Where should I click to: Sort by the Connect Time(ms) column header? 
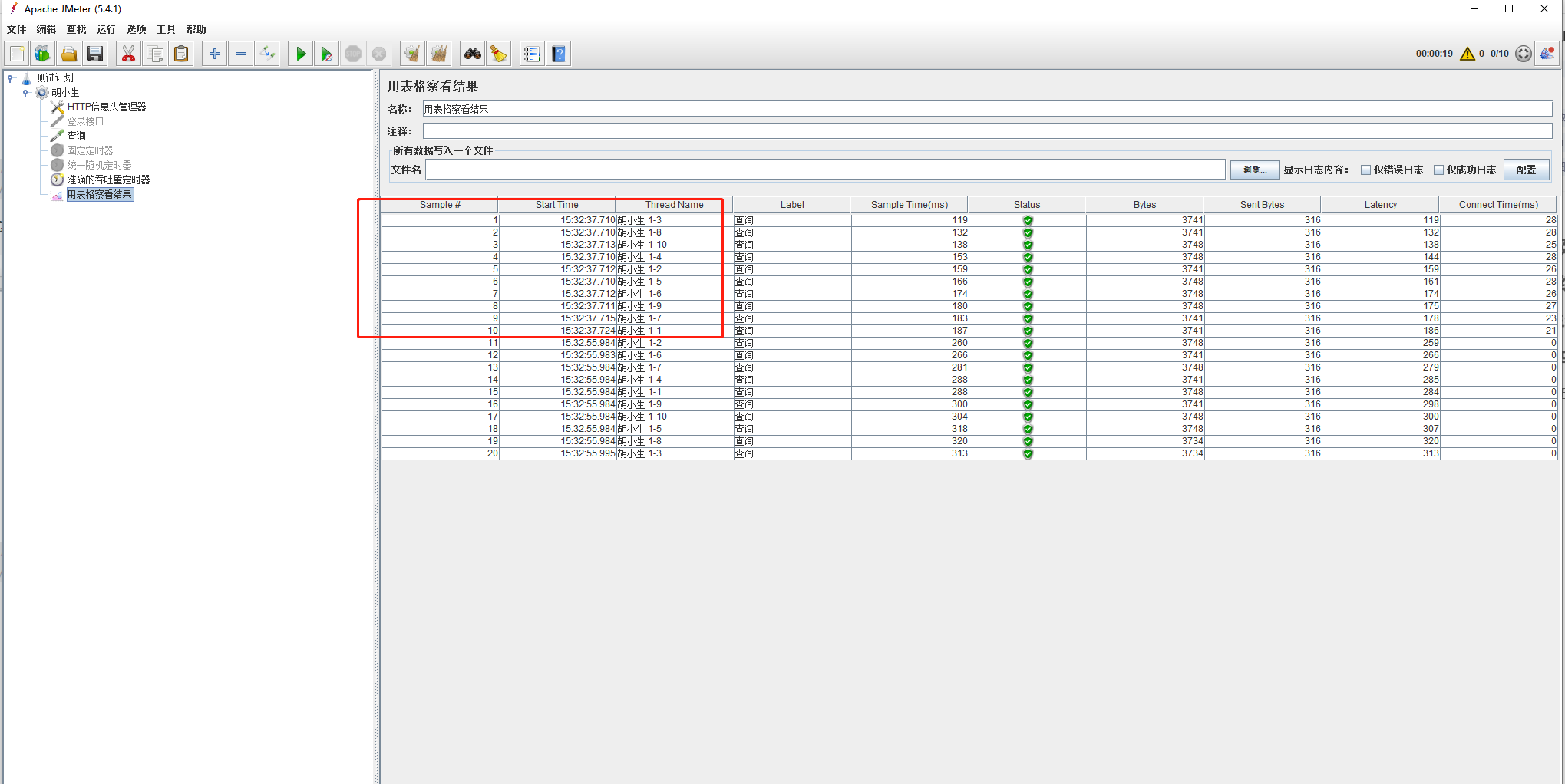pos(1498,205)
